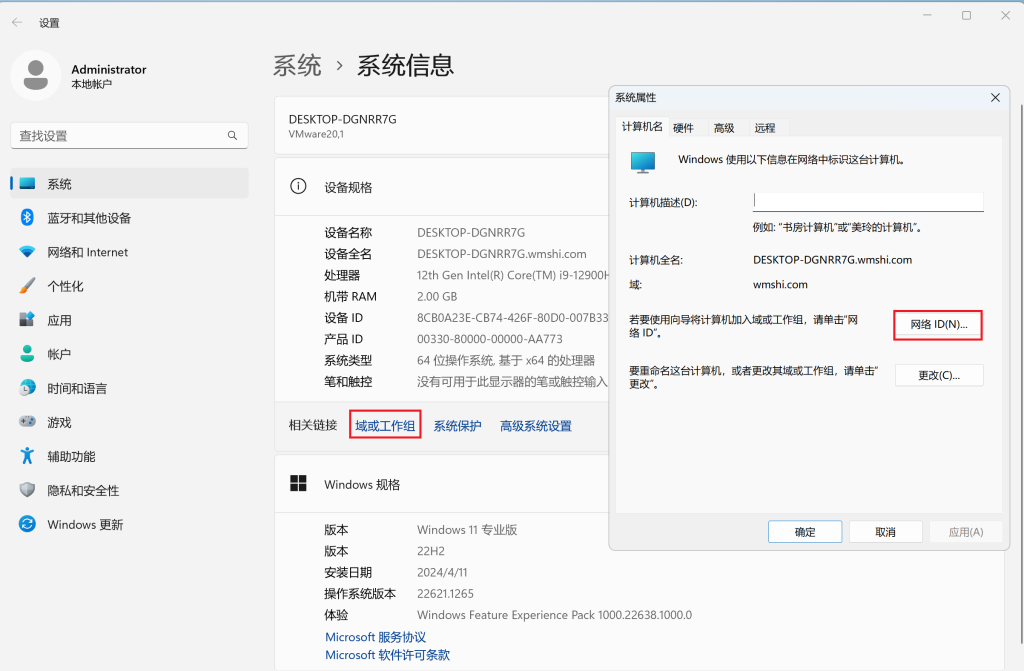Click the computer description input field
This screenshot has width=1024, height=671.
(867, 202)
